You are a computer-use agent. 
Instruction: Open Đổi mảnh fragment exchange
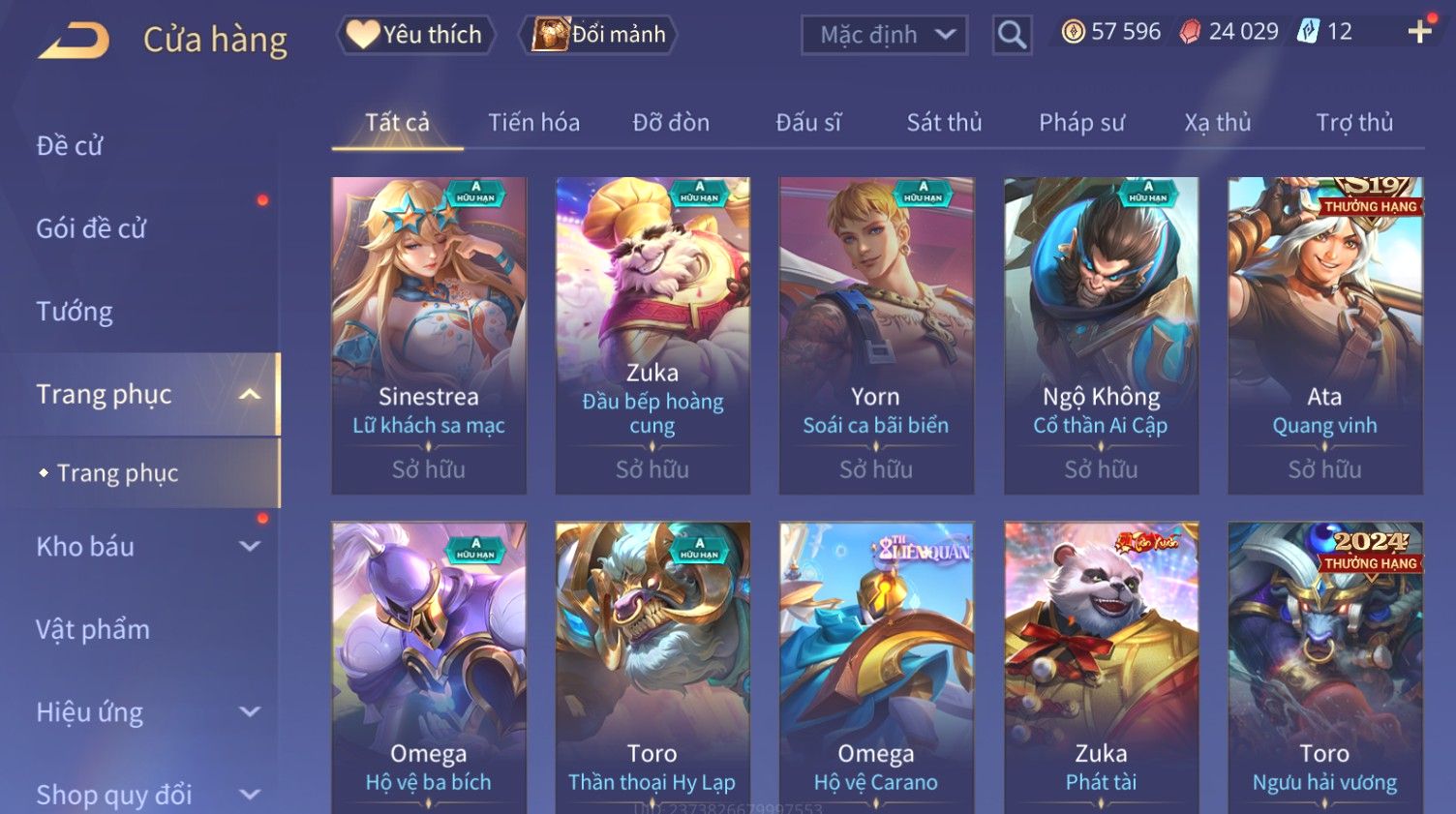tap(598, 35)
